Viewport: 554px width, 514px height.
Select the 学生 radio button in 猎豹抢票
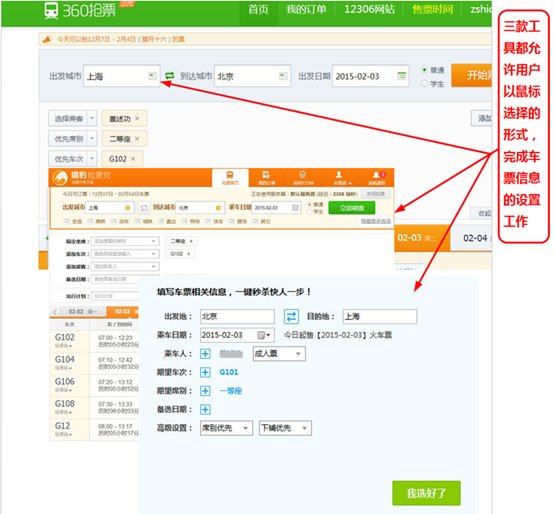coord(310,212)
